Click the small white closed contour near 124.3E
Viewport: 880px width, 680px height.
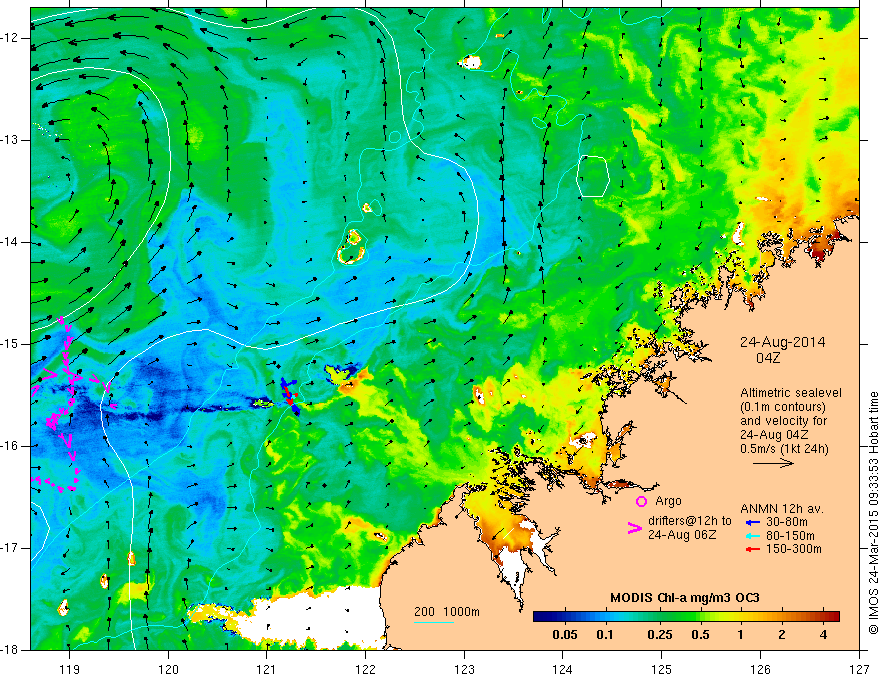pyautogui.click(x=593, y=176)
